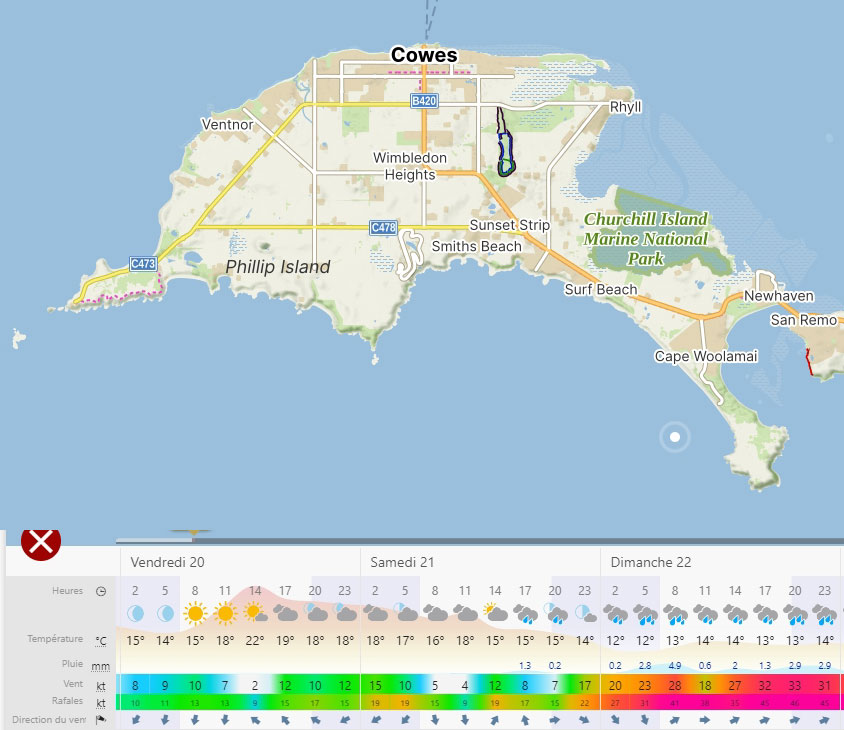Click Churchill Island Marine National Park label

pos(645,238)
